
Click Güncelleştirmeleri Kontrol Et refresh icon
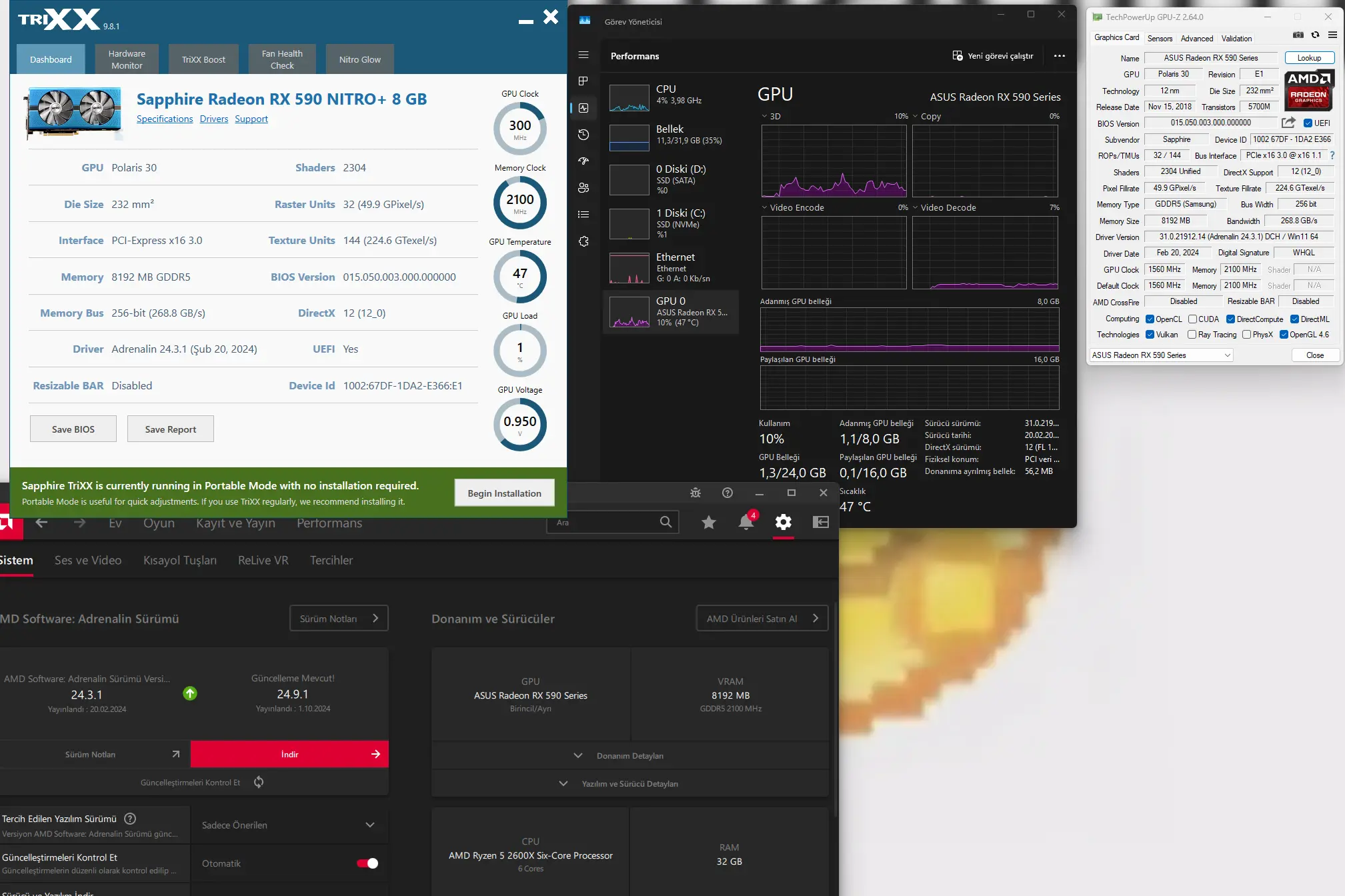[x=259, y=782]
